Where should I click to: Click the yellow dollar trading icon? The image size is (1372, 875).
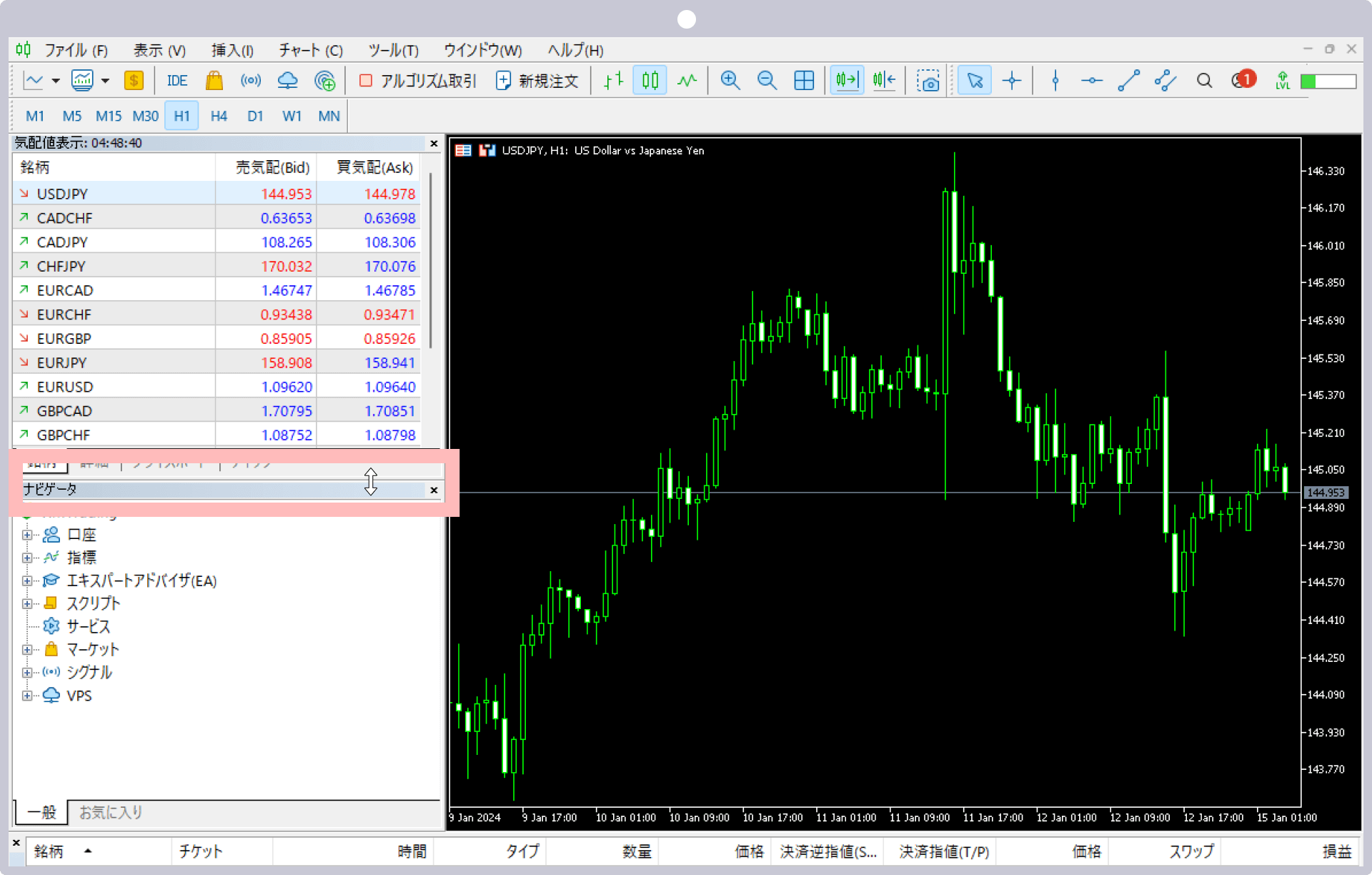click(x=134, y=81)
